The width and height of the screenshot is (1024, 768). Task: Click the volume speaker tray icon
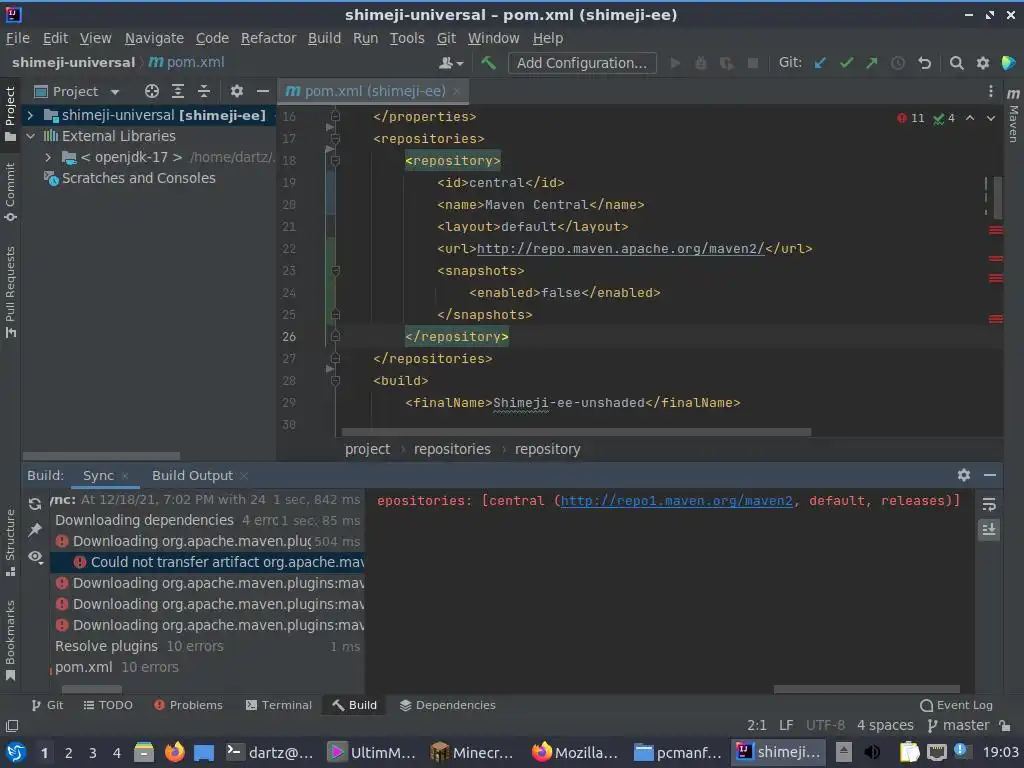872,752
